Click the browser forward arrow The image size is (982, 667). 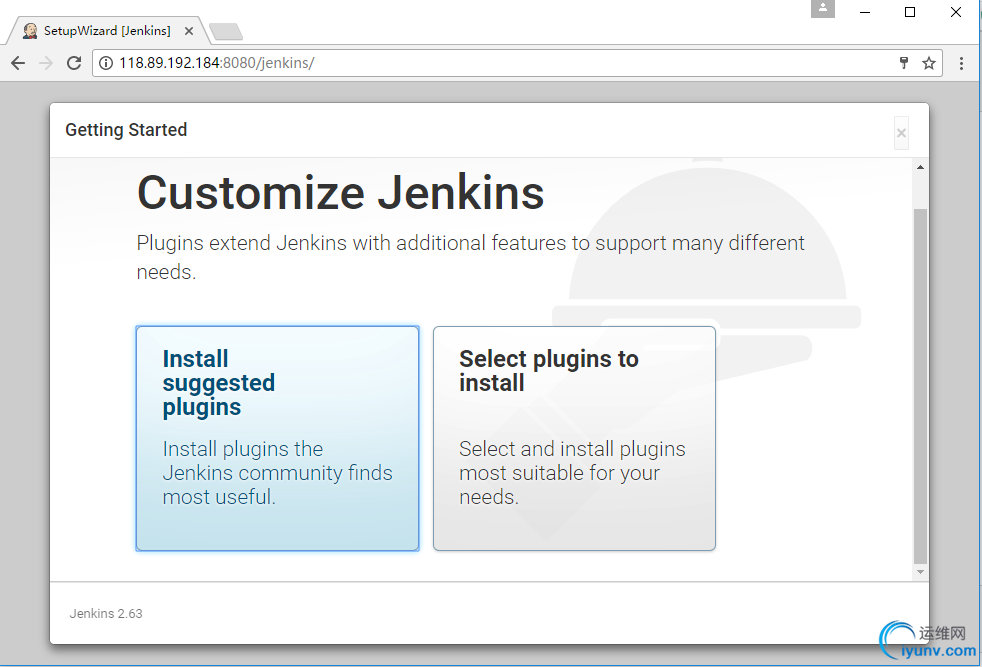[46, 63]
